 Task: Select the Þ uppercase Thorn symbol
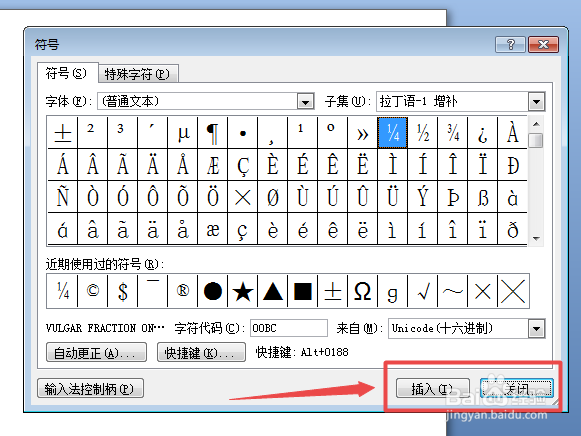coord(453,197)
